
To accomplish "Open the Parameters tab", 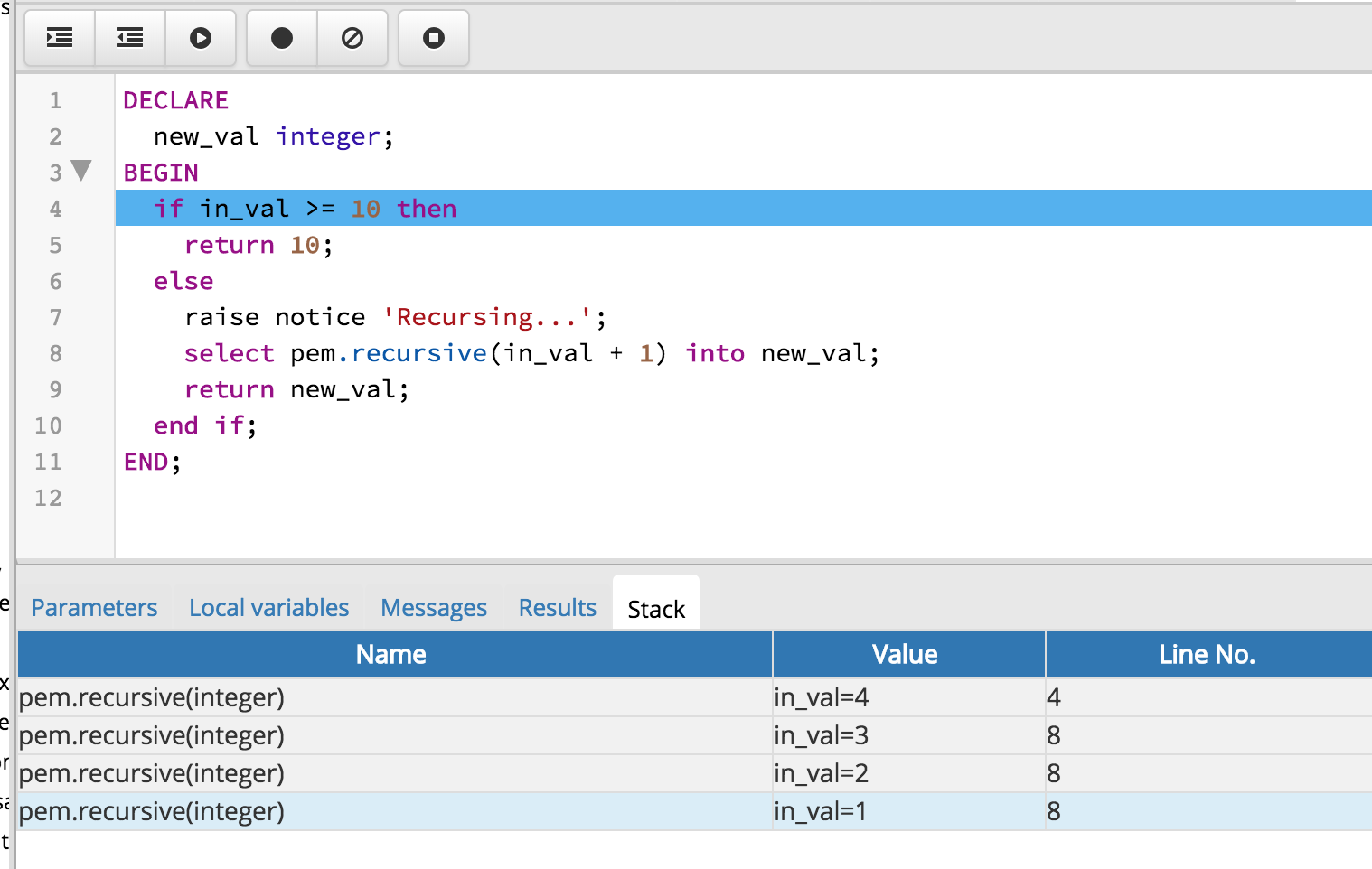I will click(x=94, y=608).
